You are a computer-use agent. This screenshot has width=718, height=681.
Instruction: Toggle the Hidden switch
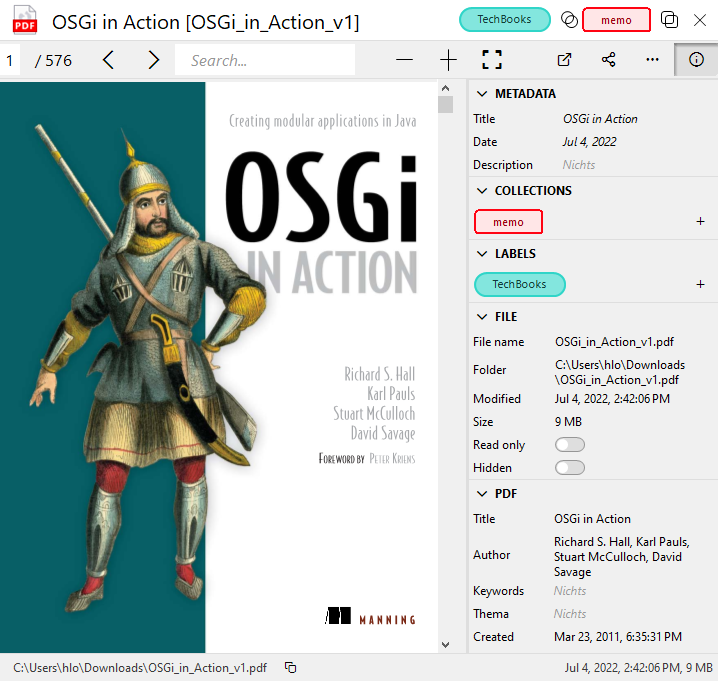(570, 468)
